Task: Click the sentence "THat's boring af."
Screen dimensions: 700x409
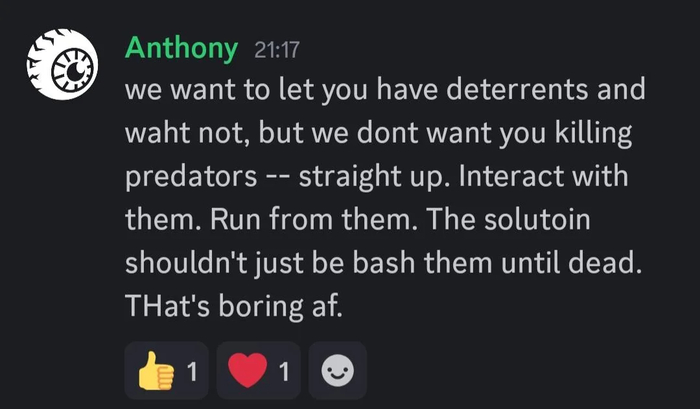Action: tap(234, 307)
